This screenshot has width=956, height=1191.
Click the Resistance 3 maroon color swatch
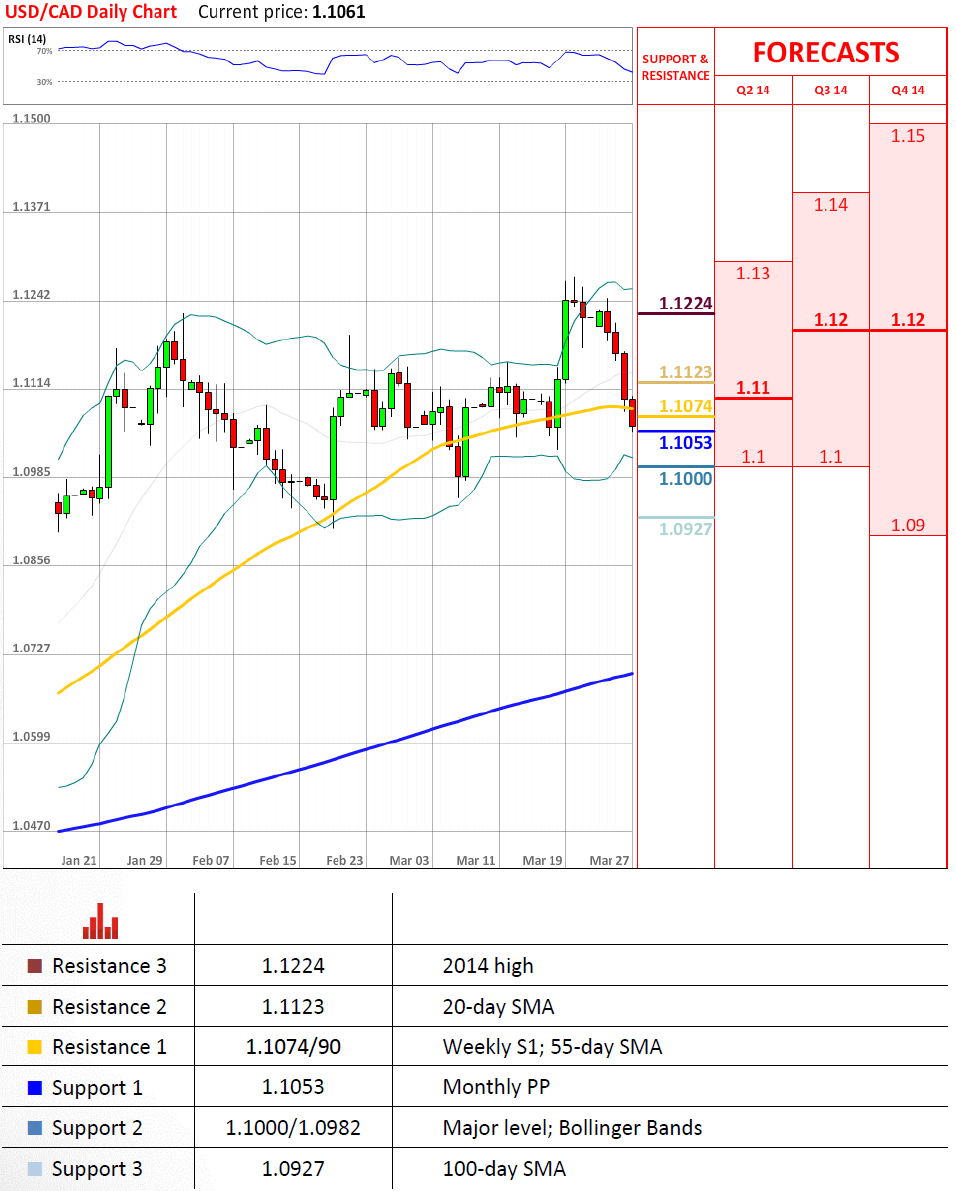(x=35, y=966)
